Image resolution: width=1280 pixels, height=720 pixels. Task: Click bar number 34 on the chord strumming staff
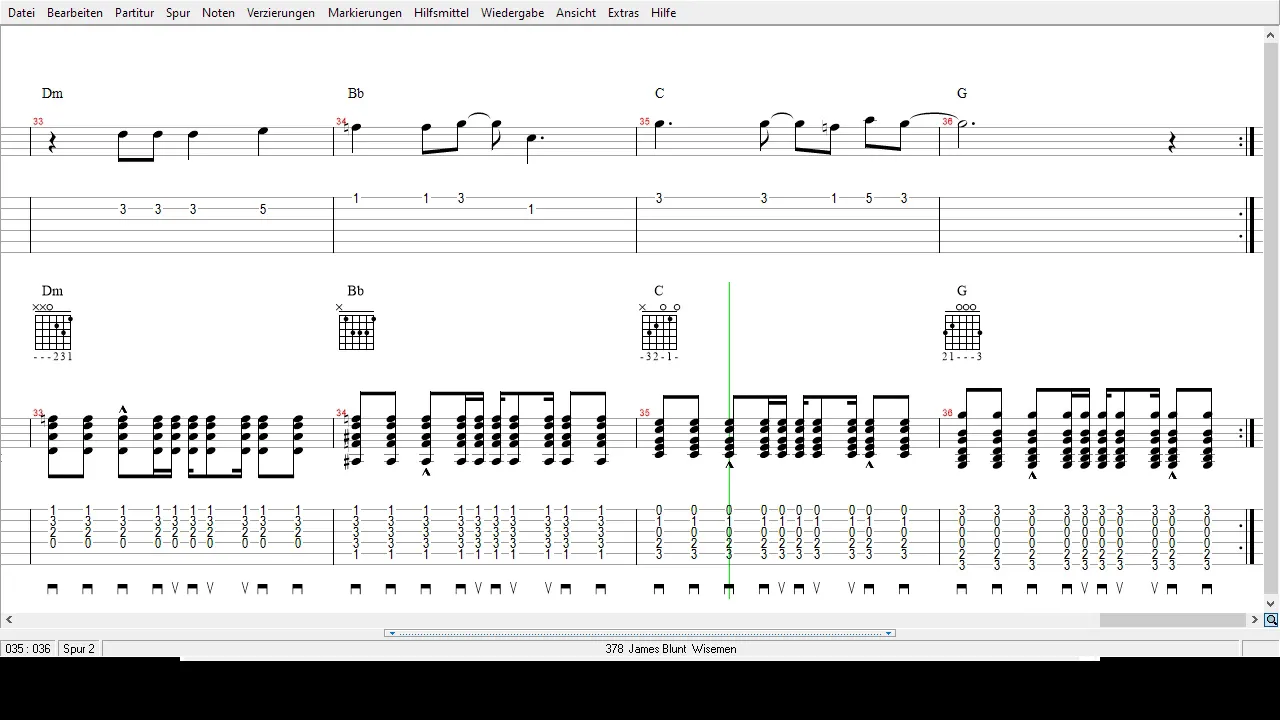pos(341,413)
